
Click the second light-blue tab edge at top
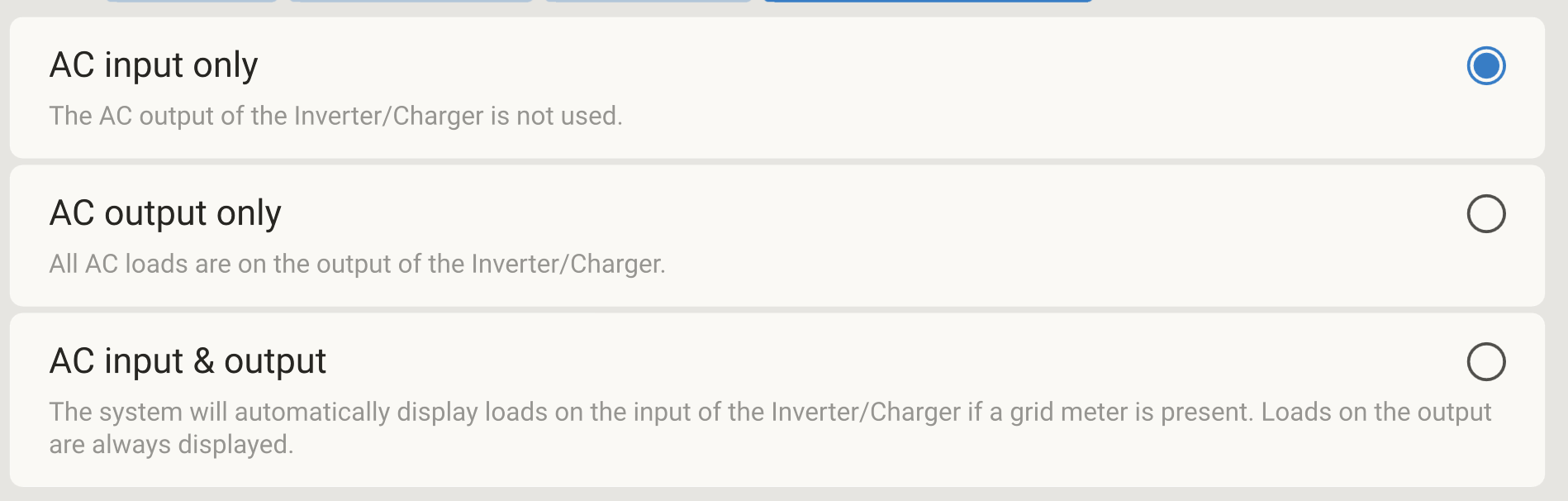tap(411, 1)
